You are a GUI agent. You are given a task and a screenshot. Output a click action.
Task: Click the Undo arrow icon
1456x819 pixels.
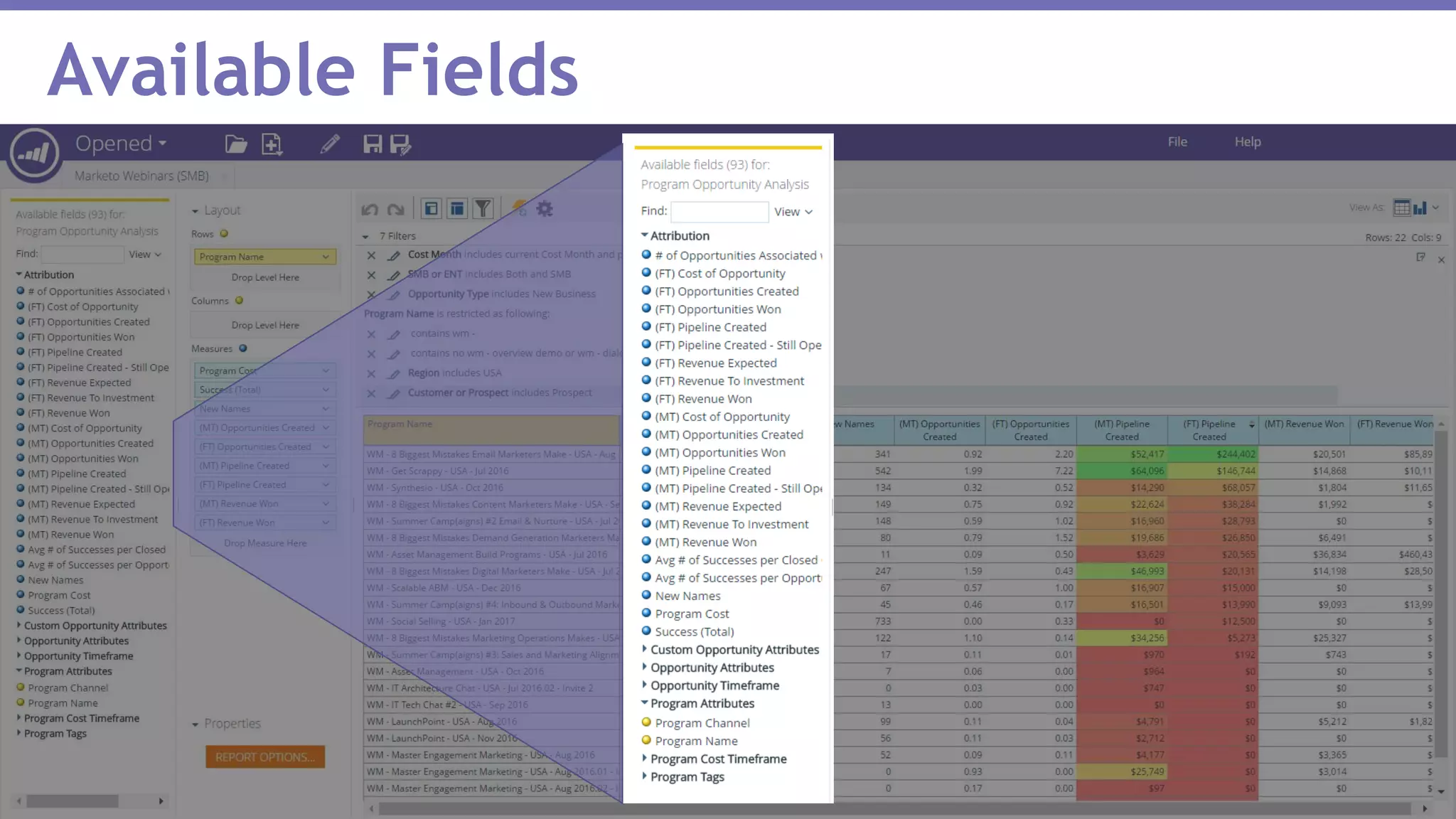click(x=370, y=209)
